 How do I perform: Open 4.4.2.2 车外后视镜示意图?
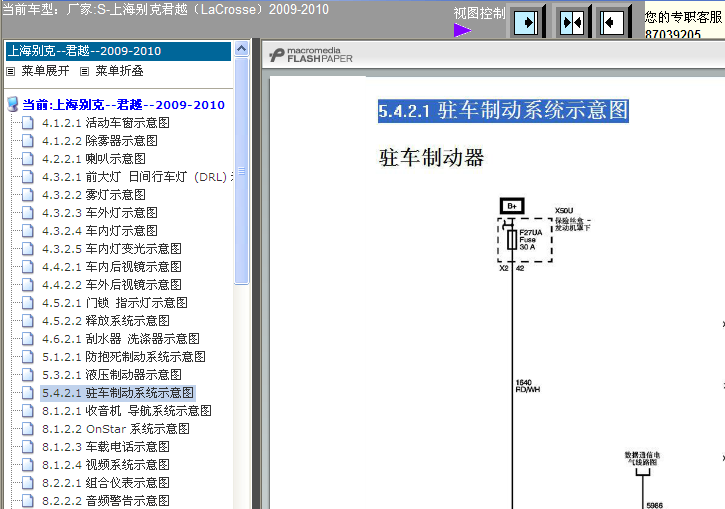[111, 285]
